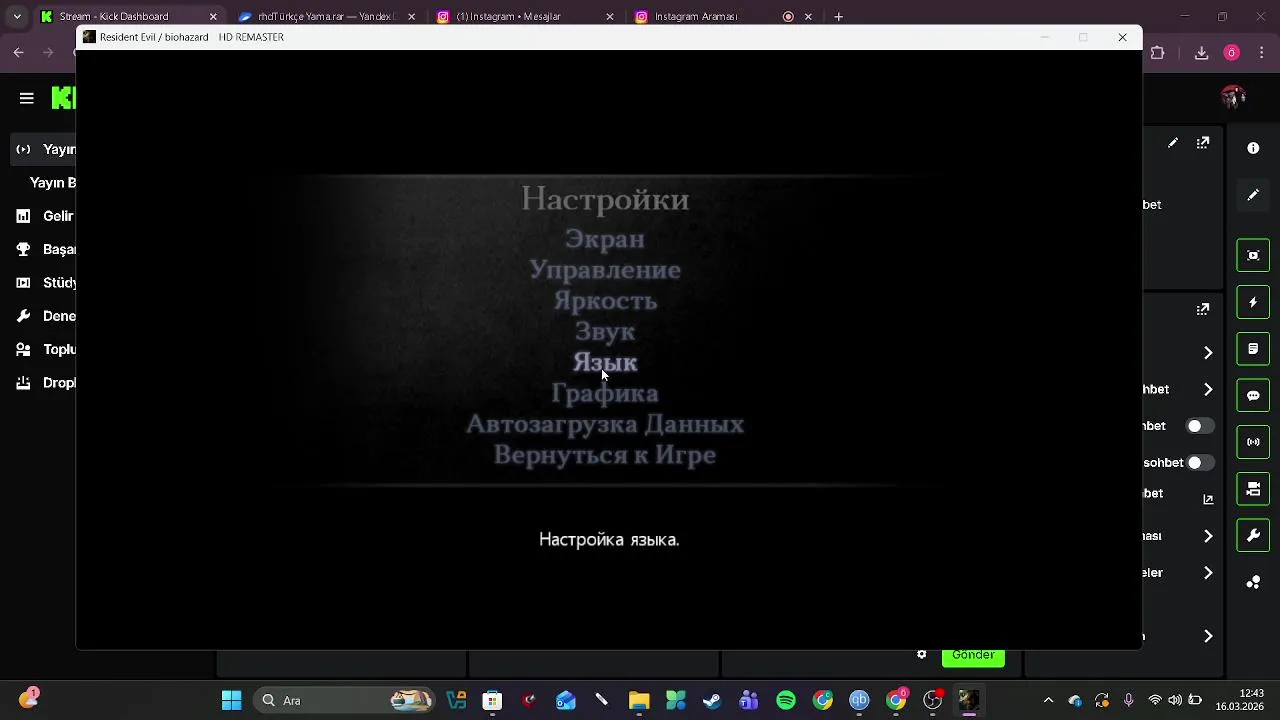
Task: Open the Яркость option
Action: [605, 301]
